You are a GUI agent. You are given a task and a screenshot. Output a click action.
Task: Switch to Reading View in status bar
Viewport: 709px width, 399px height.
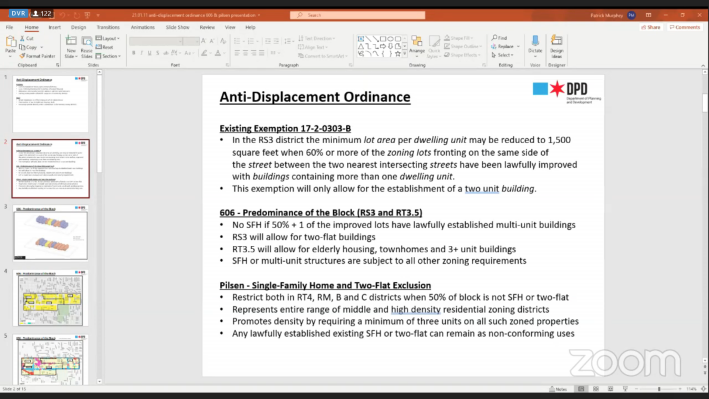click(610, 389)
